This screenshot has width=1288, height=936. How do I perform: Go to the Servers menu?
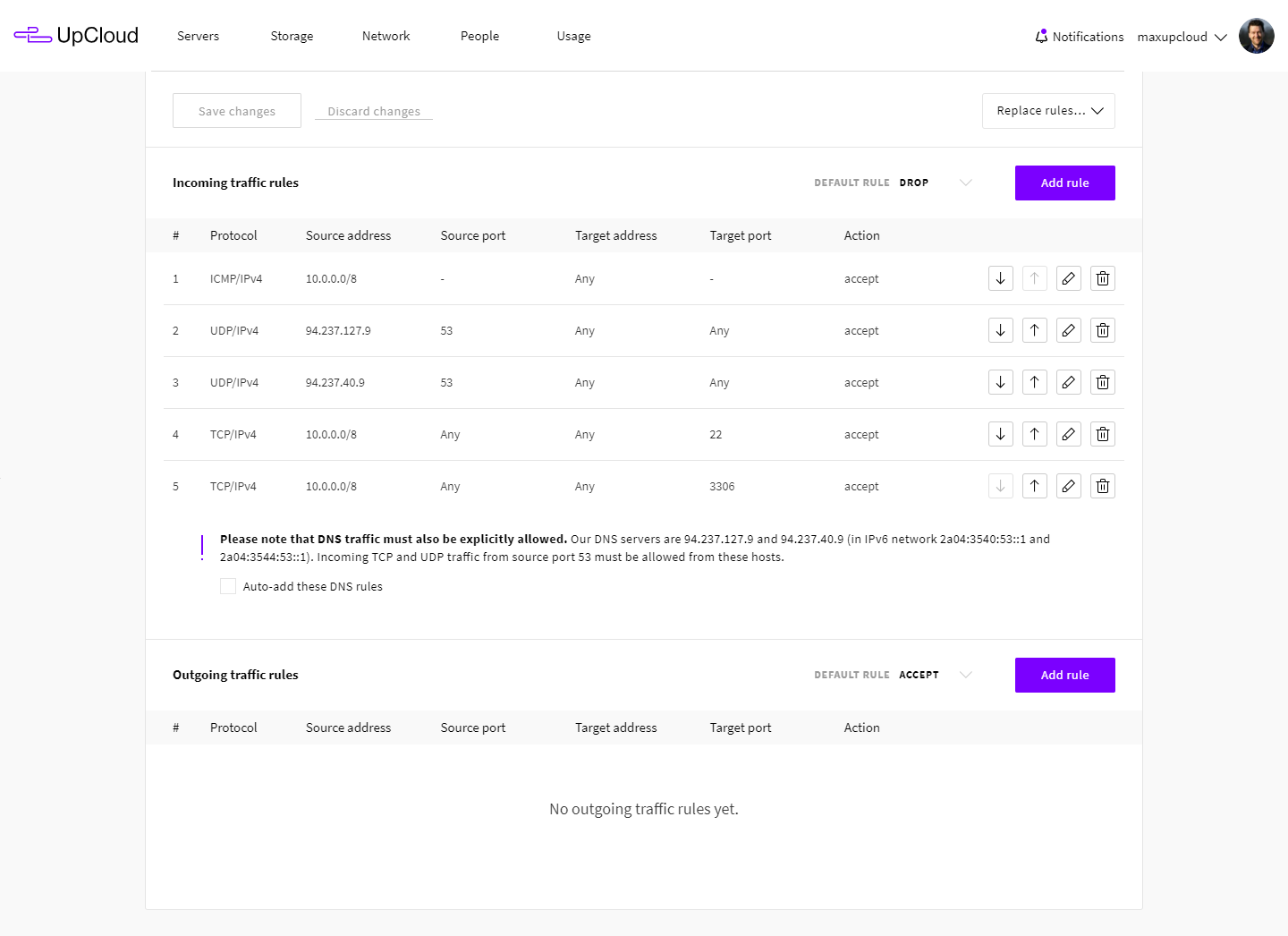point(198,36)
